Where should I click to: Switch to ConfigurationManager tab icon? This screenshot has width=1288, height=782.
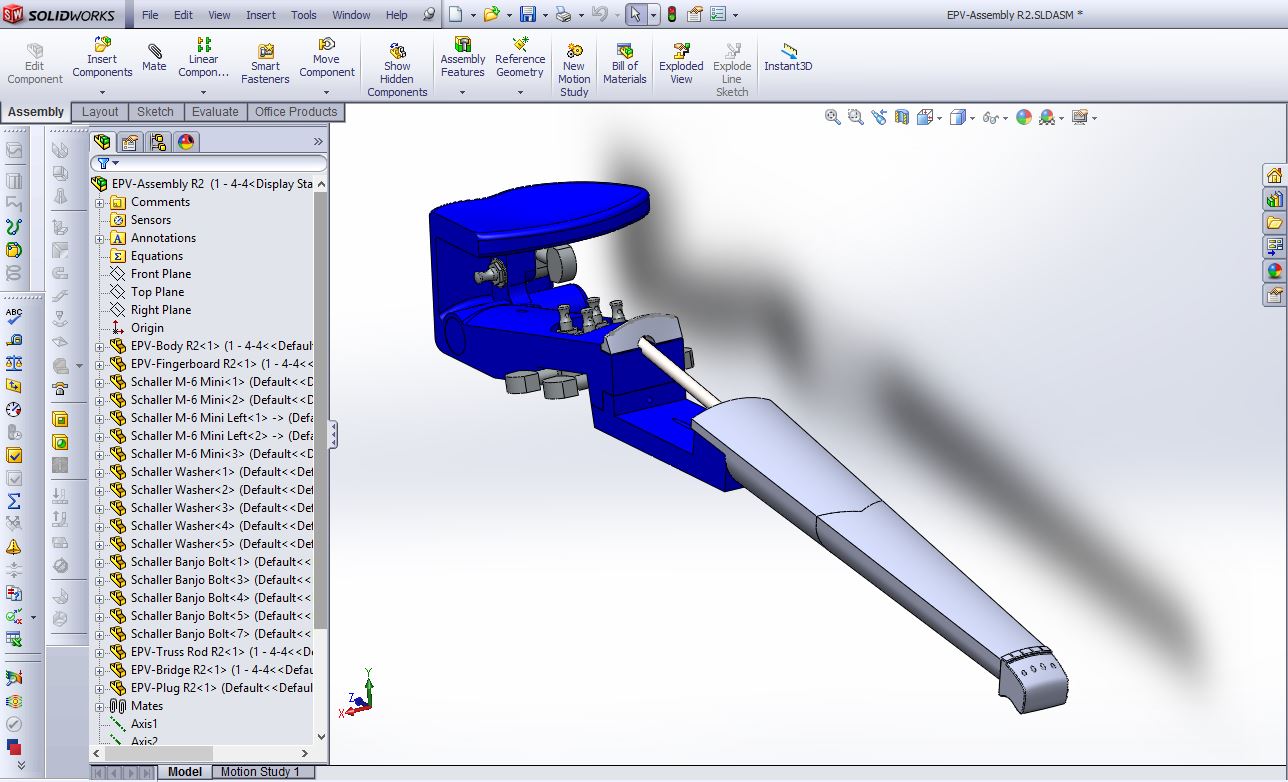pyautogui.click(x=158, y=142)
